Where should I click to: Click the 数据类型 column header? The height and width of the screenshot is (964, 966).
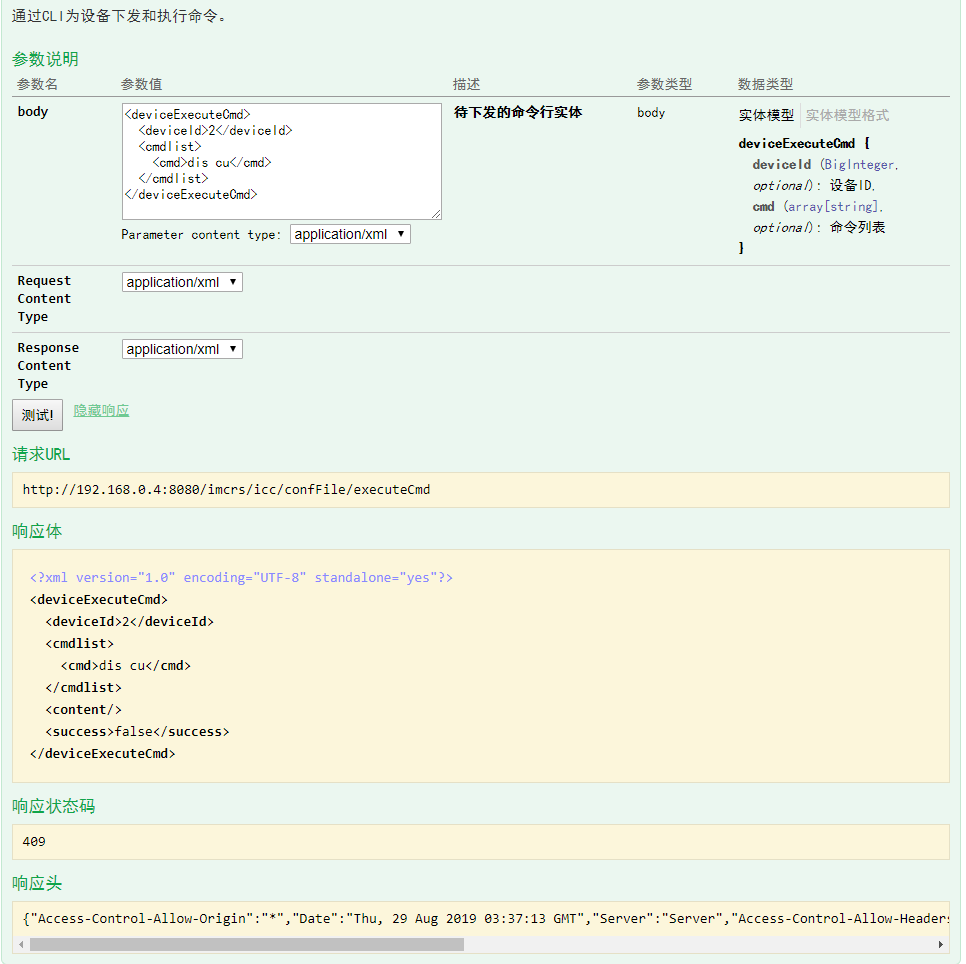point(765,84)
